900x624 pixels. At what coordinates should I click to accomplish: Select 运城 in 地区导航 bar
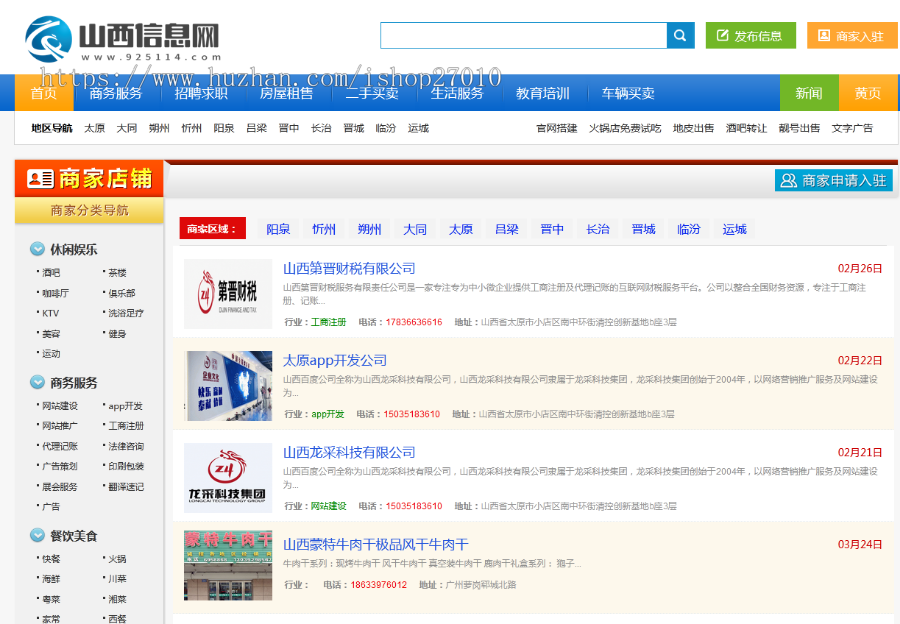pyautogui.click(x=418, y=128)
